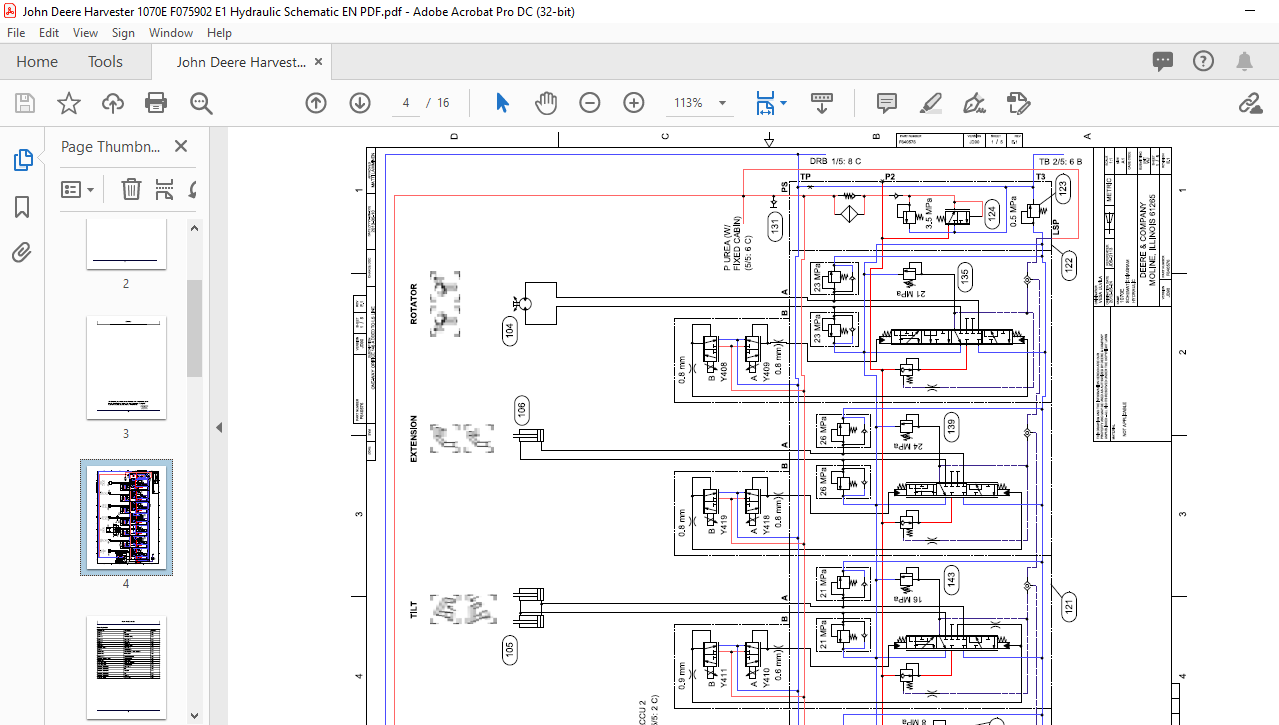Expand the fit page tool dropdown arrow
The height and width of the screenshot is (725, 1279).
[783, 103]
